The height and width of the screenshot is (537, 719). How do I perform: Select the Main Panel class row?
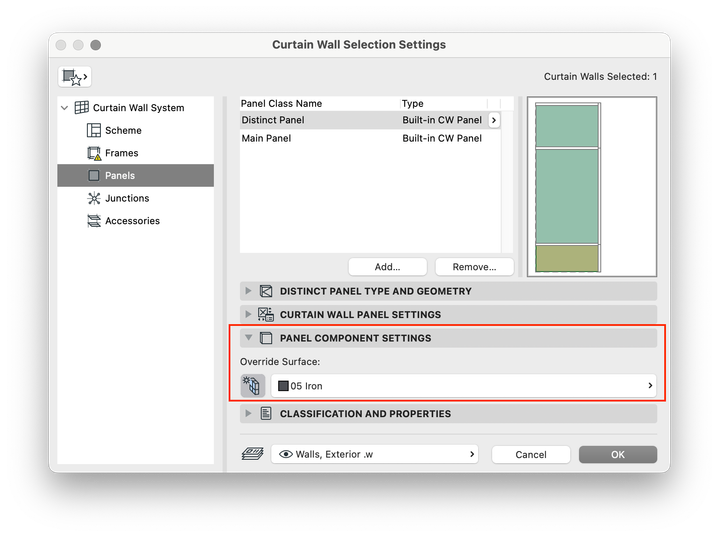[370, 138]
